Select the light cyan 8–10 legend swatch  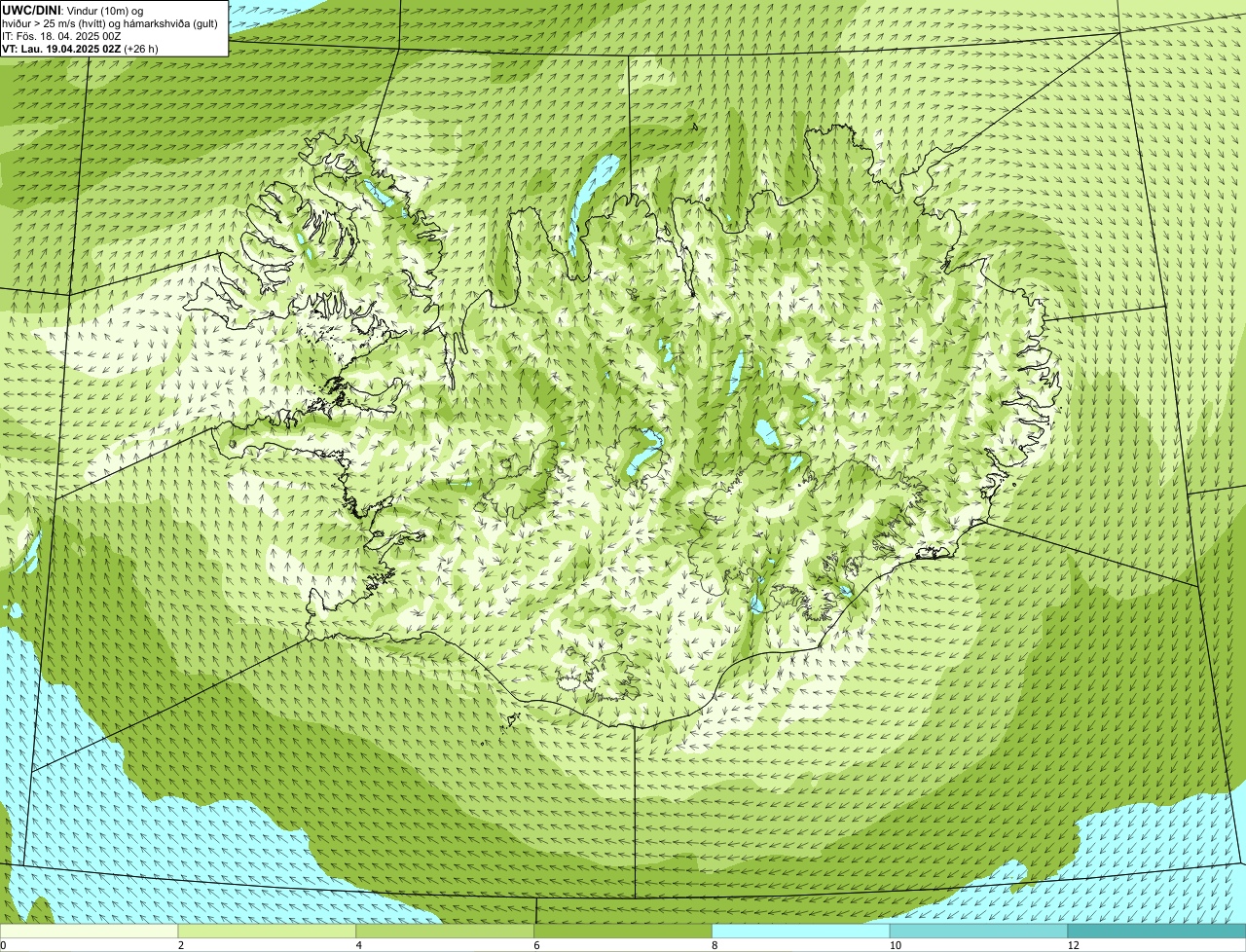(801, 931)
